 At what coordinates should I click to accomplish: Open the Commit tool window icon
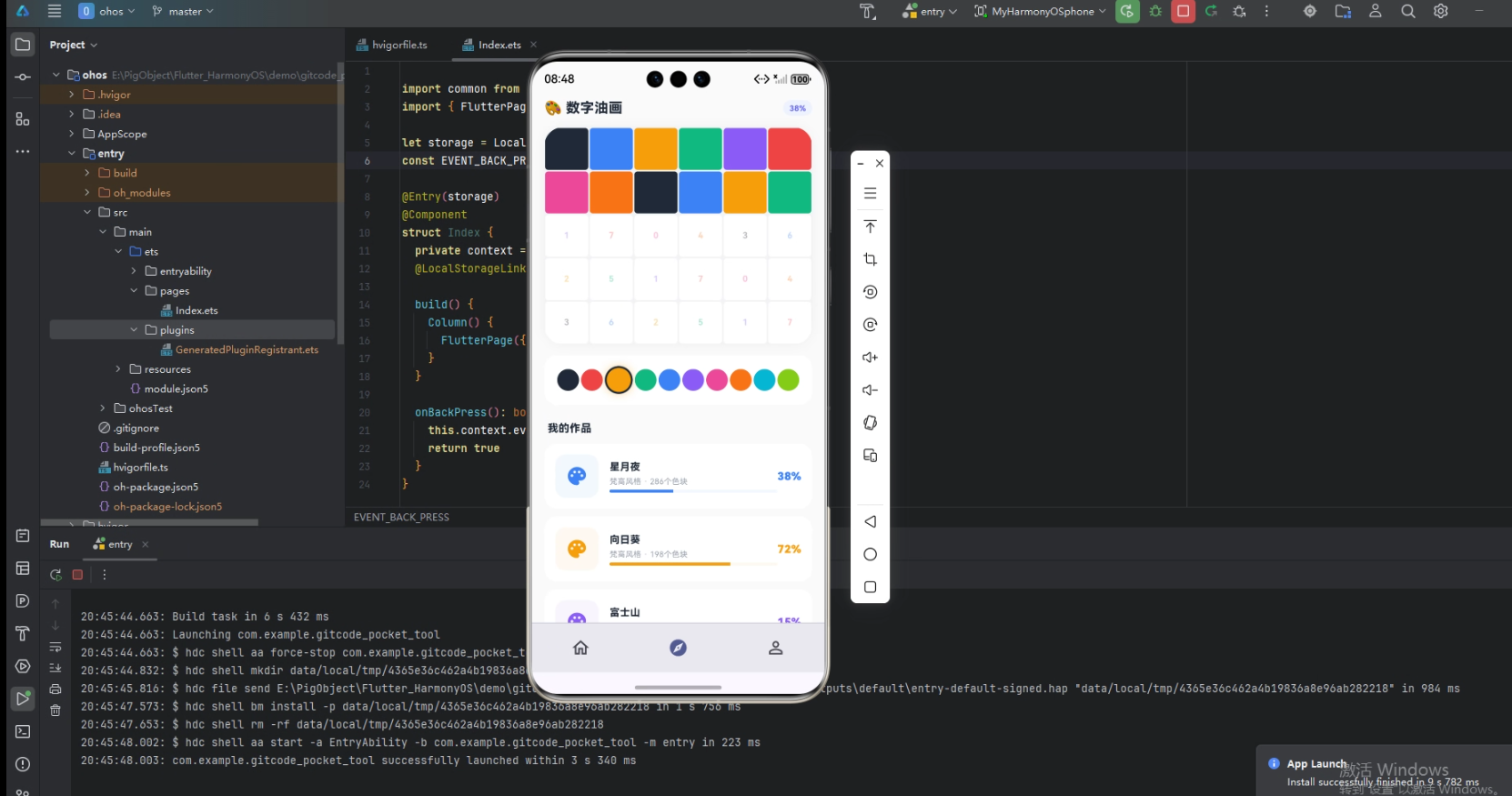23,77
